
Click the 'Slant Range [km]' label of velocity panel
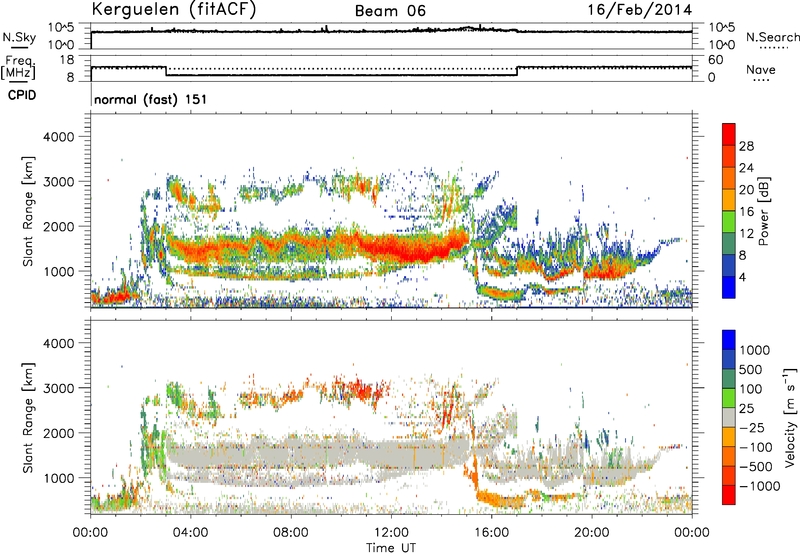pos(28,418)
